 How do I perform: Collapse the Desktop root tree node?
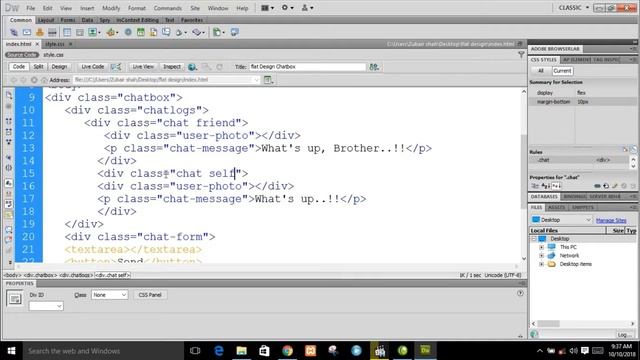(533, 238)
